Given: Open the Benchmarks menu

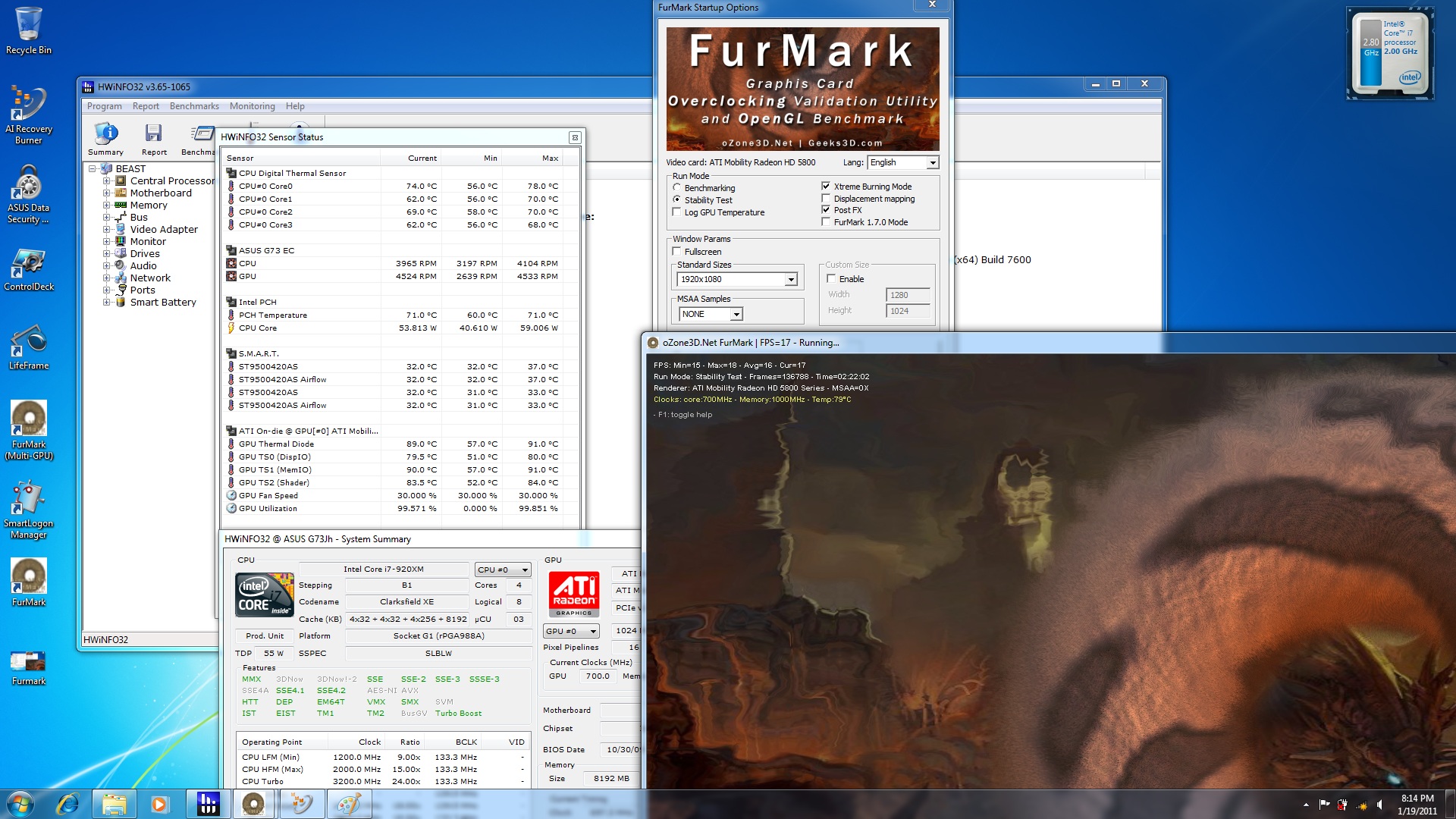Looking at the screenshot, I should 194,106.
